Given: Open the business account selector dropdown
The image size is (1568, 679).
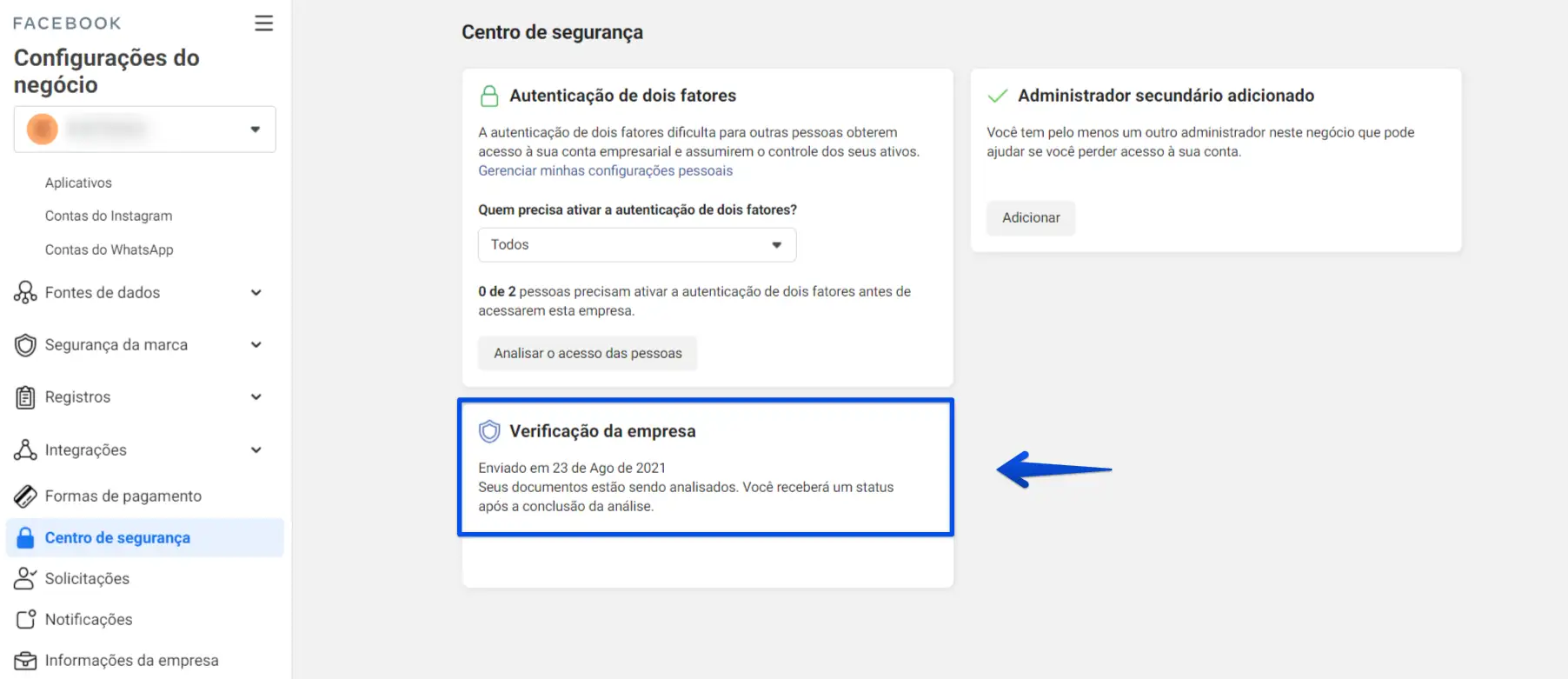Looking at the screenshot, I should [x=144, y=130].
